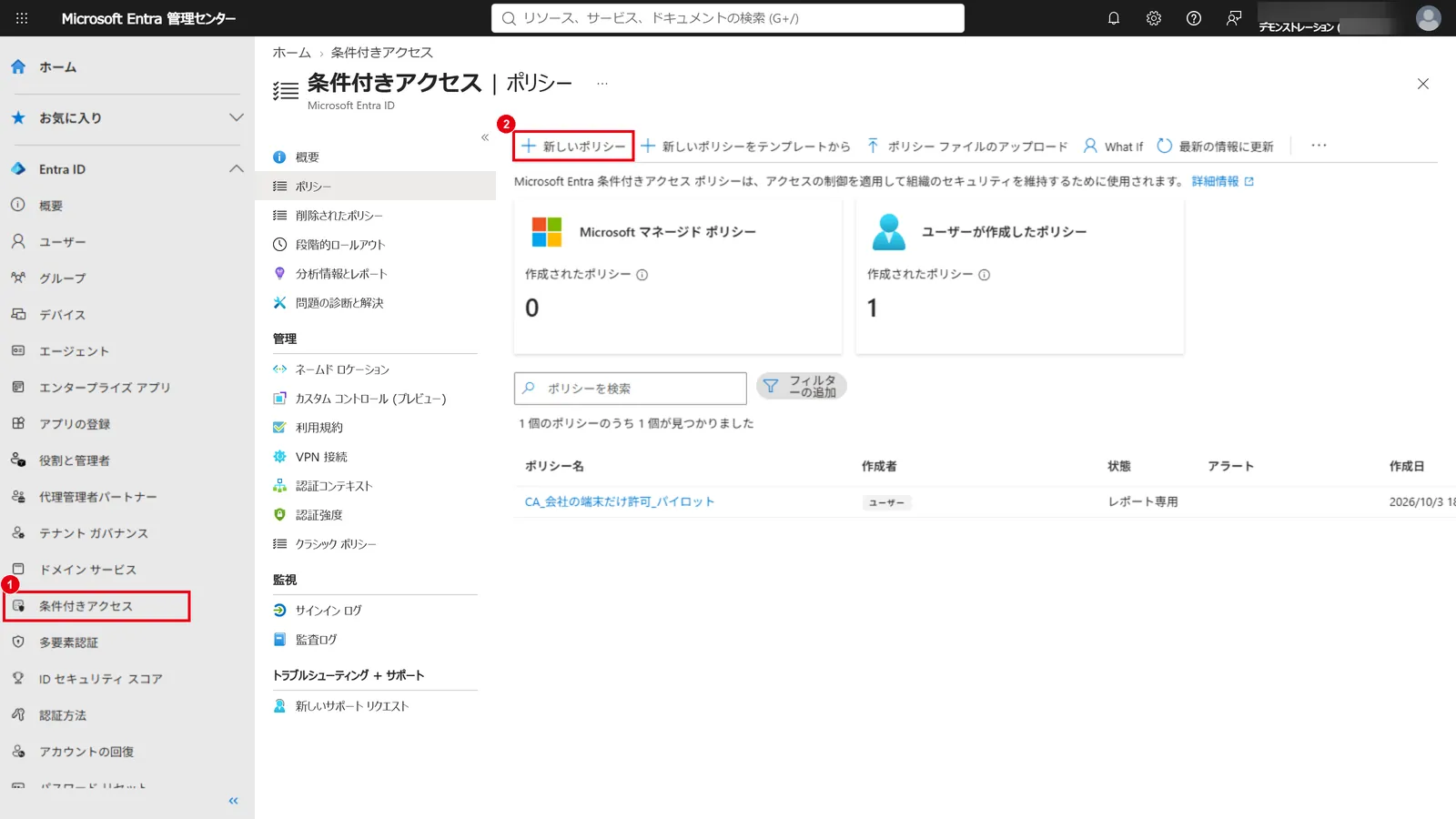Open the app launcher waffle icon
Viewport: 1456px width, 819px height.
pyautogui.click(x=22, y=18)
